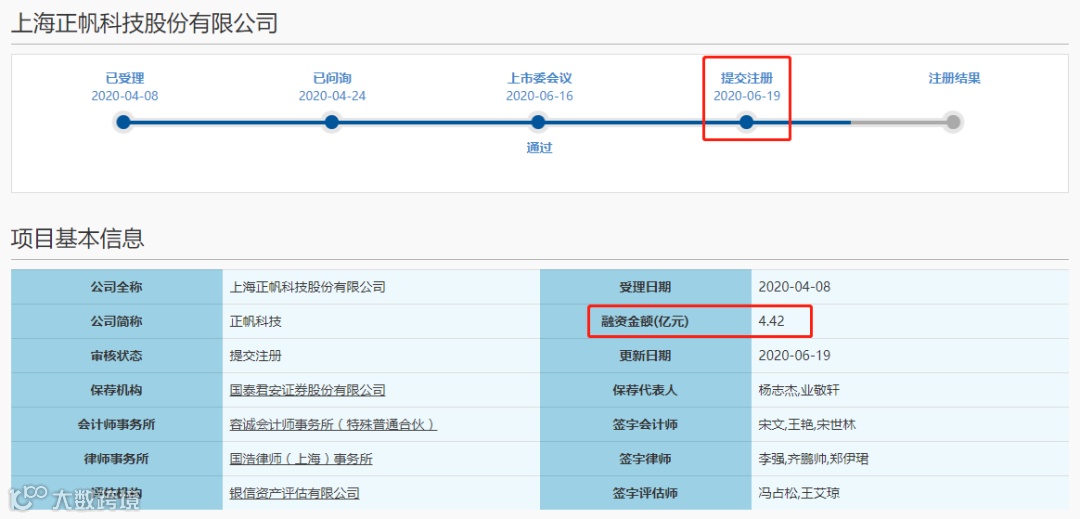Click the 提交注册 timeline dot

pyautogui.click(x=746, y=123)
